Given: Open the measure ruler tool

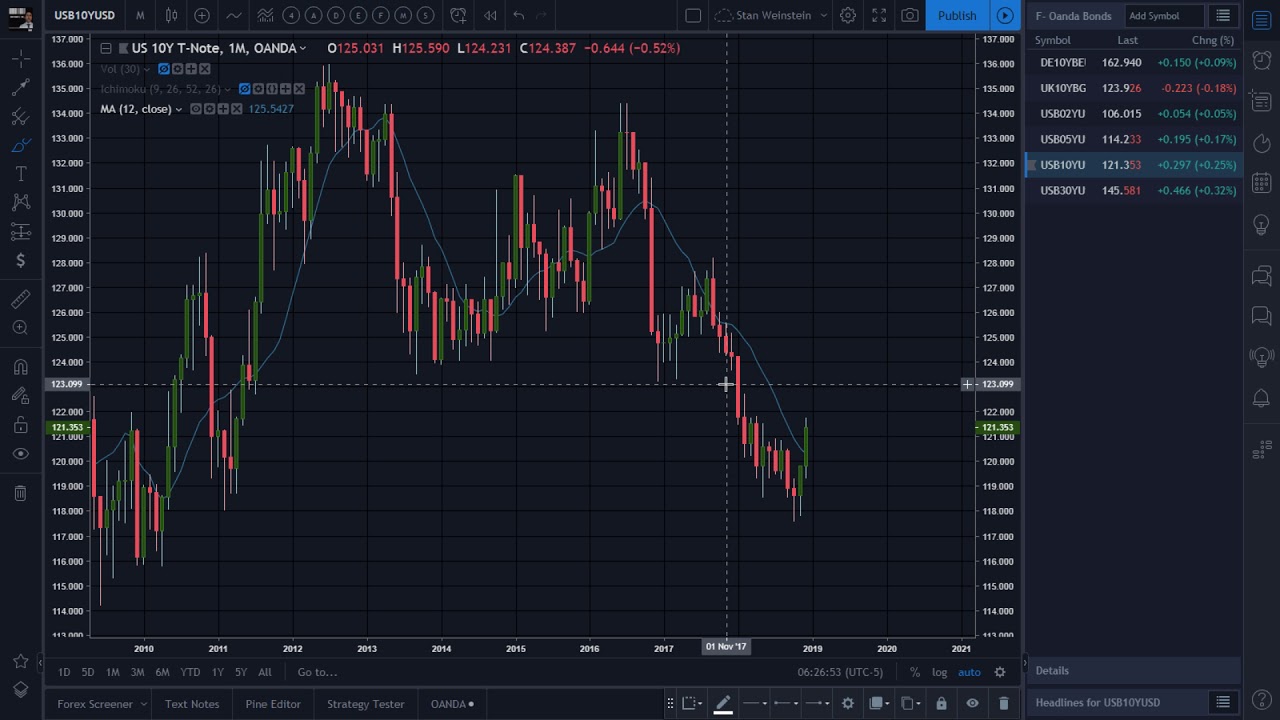Looking at the screenshot, I should coord(20,299).
